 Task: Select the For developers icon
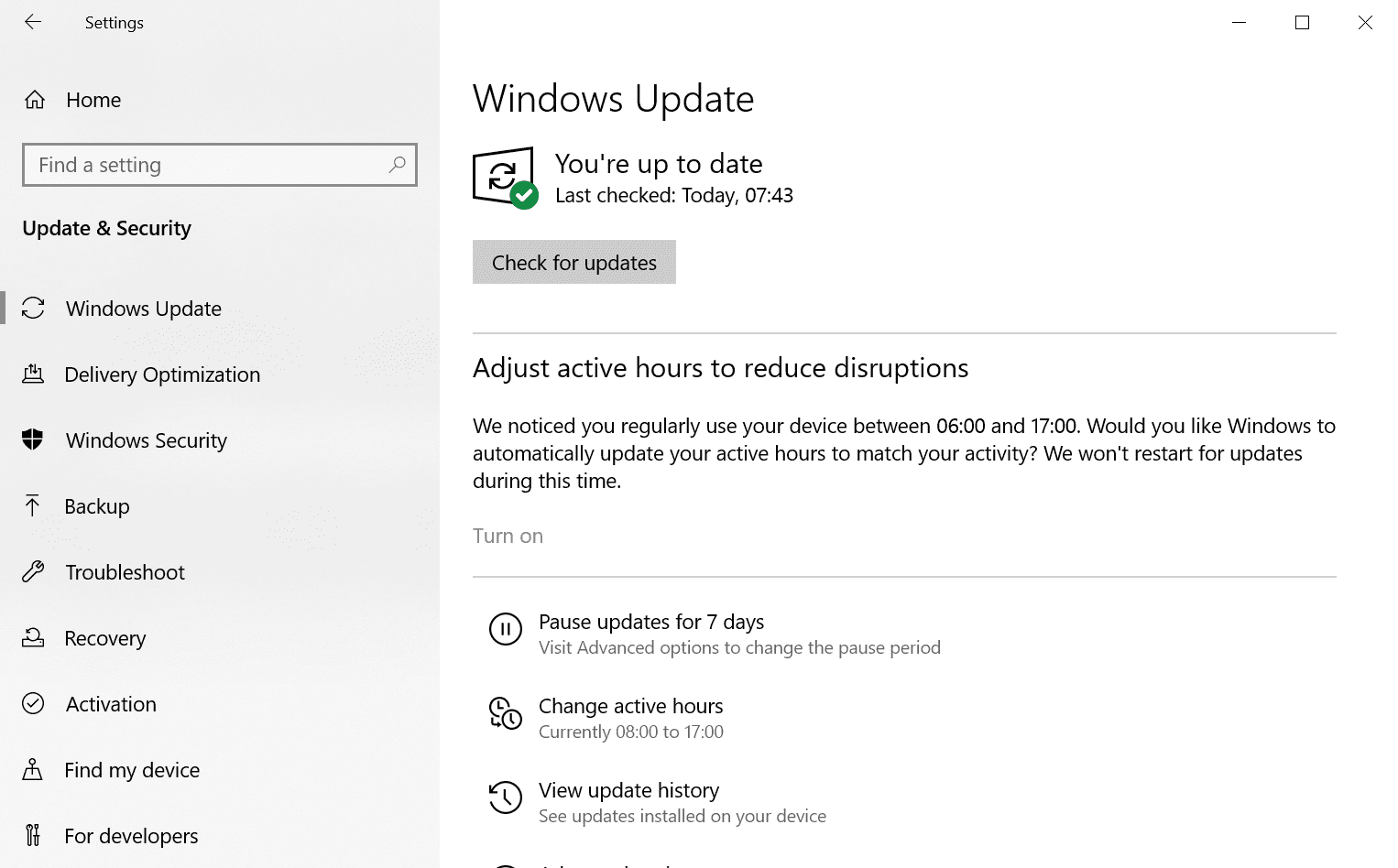pyautogui.click(x=34, y=835)
